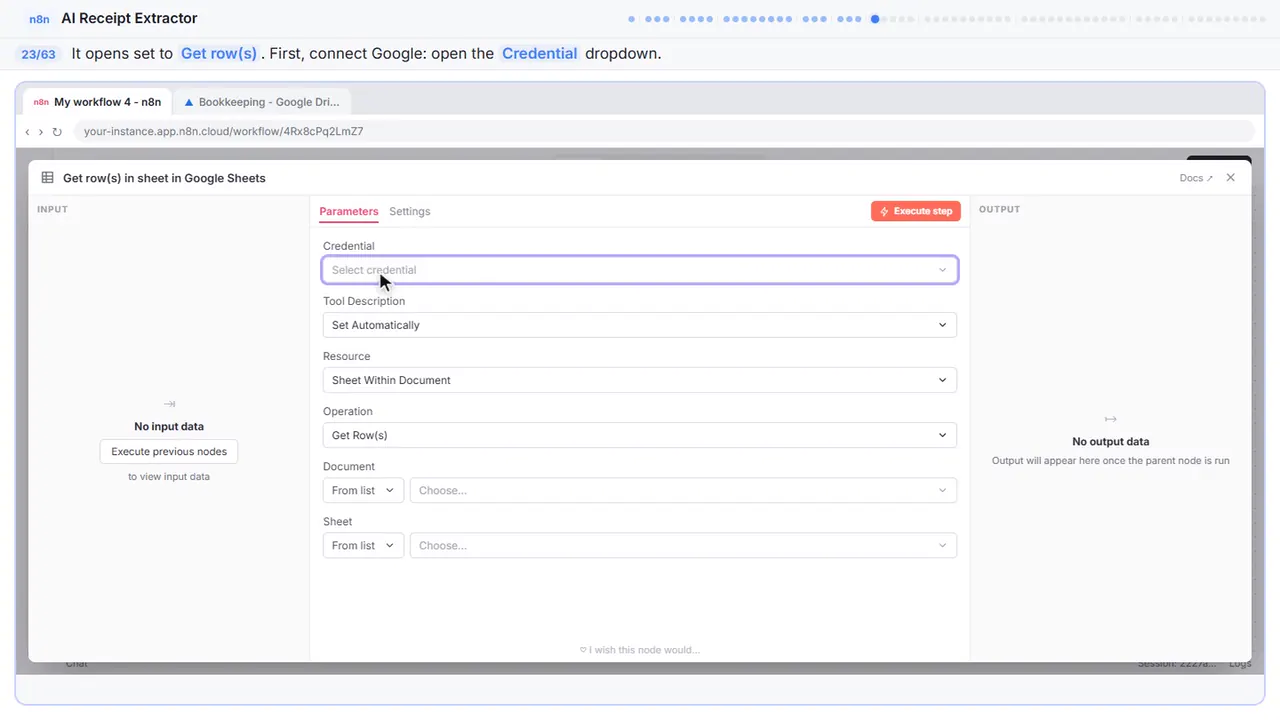This screenshot has height=720, width=1280.
Task: Expand the Operation dropdown showing Get Row(s)
Action: pos(640,435)
